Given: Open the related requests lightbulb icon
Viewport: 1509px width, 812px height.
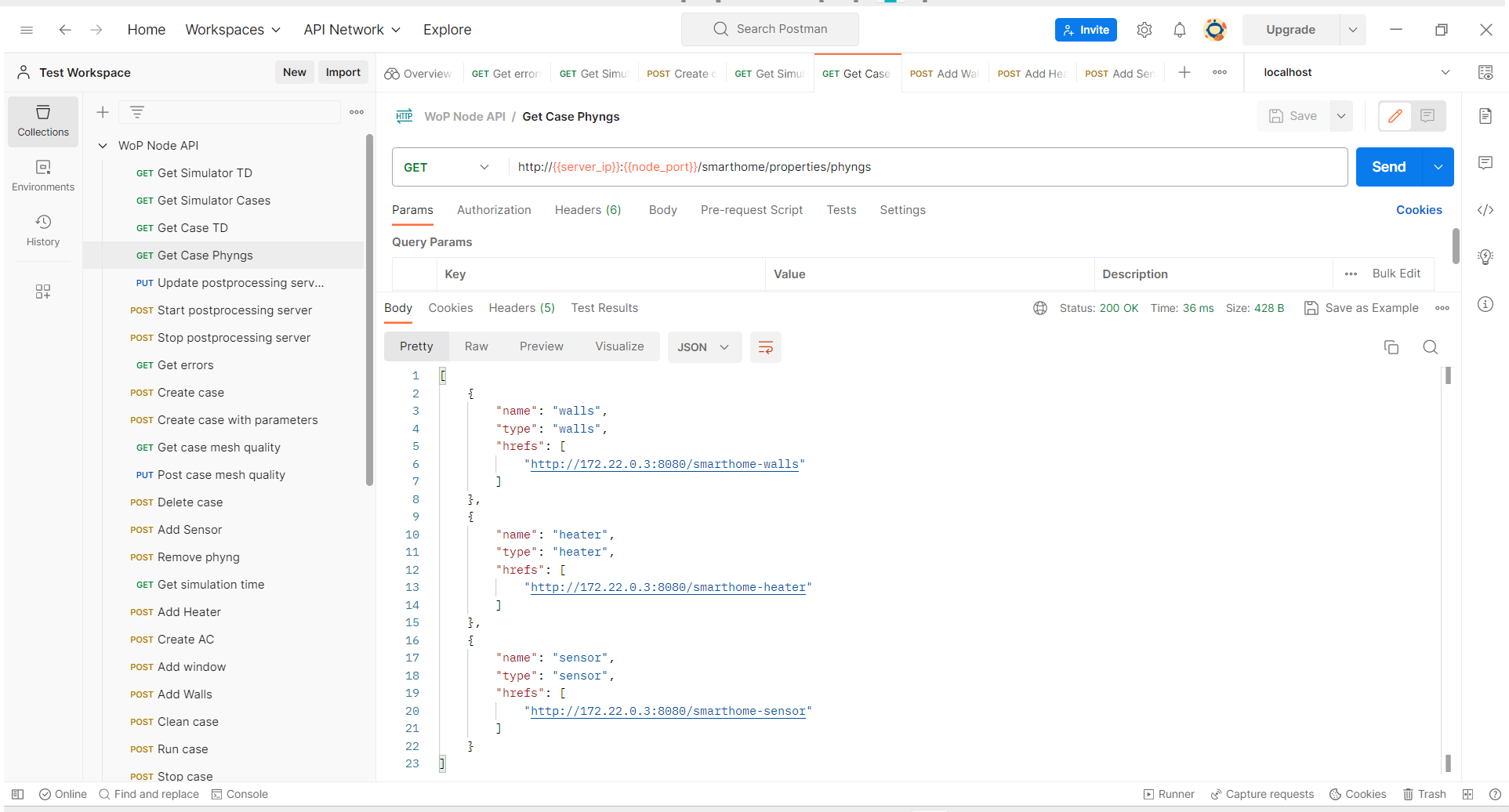Looking at the screenshot, I should tap(1485, 257).
